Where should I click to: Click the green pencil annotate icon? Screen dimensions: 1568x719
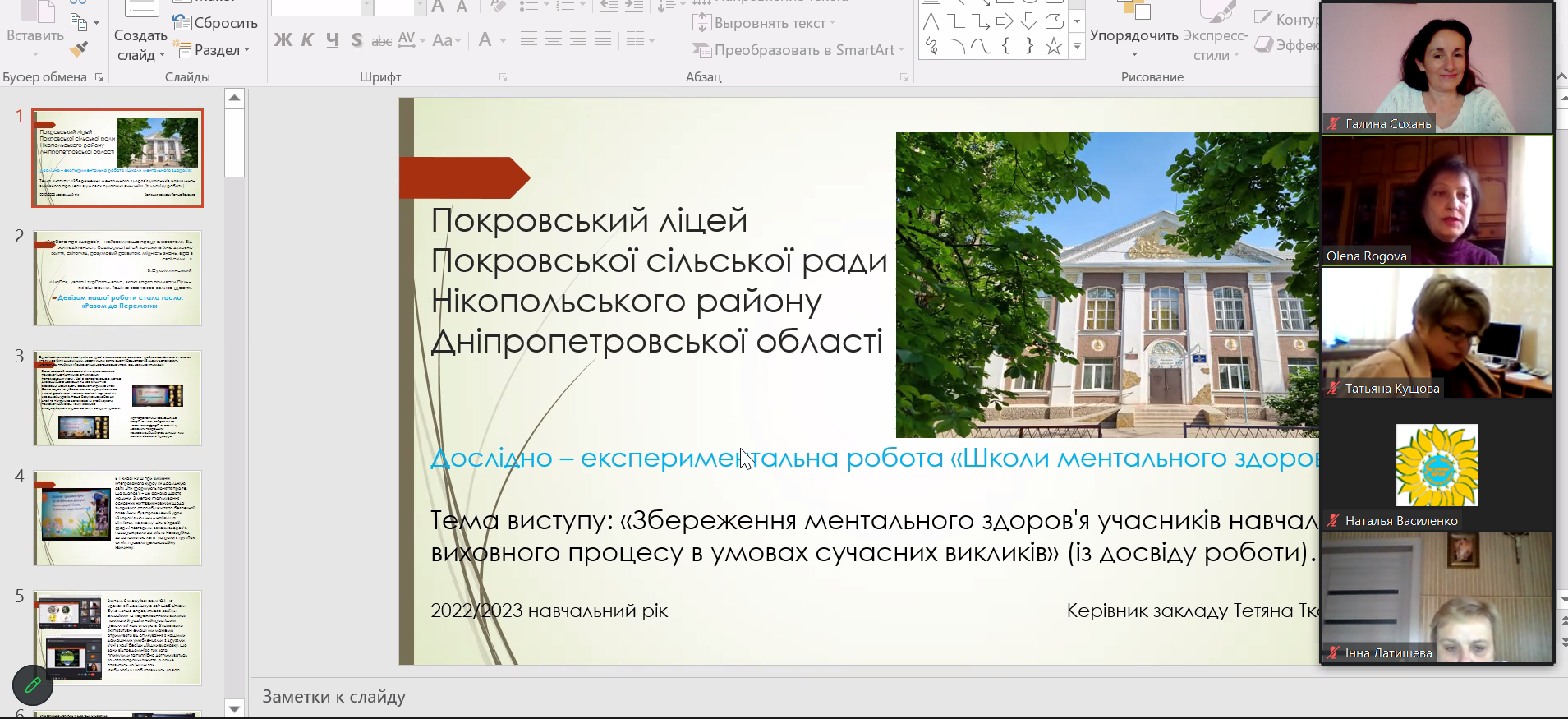click(x=33, y=684)
